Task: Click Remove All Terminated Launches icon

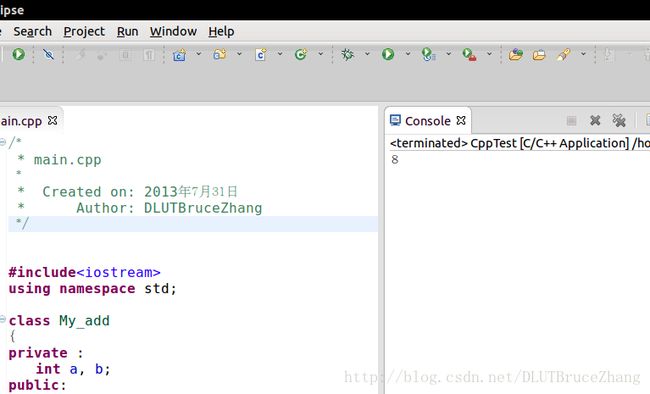Action: click(x=619, y=121)
